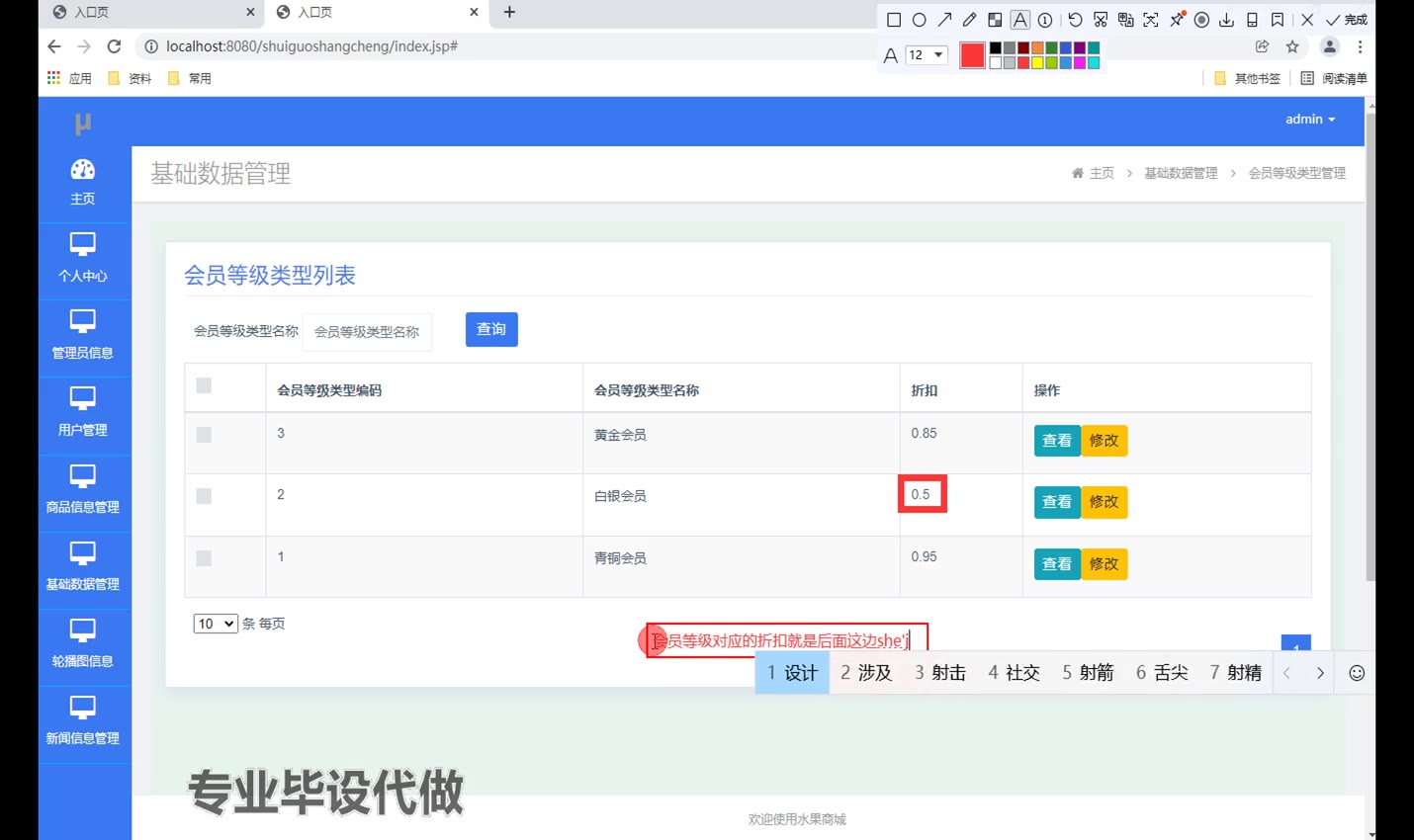Click the 查询 search button
This screenshot has height=840, width=1414.
coord(491,330)
